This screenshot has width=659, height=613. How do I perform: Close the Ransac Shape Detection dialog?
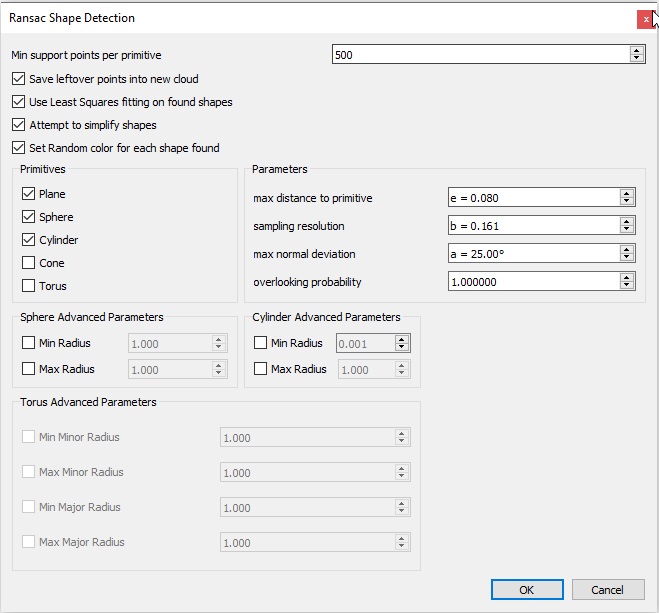pos(645,19)
